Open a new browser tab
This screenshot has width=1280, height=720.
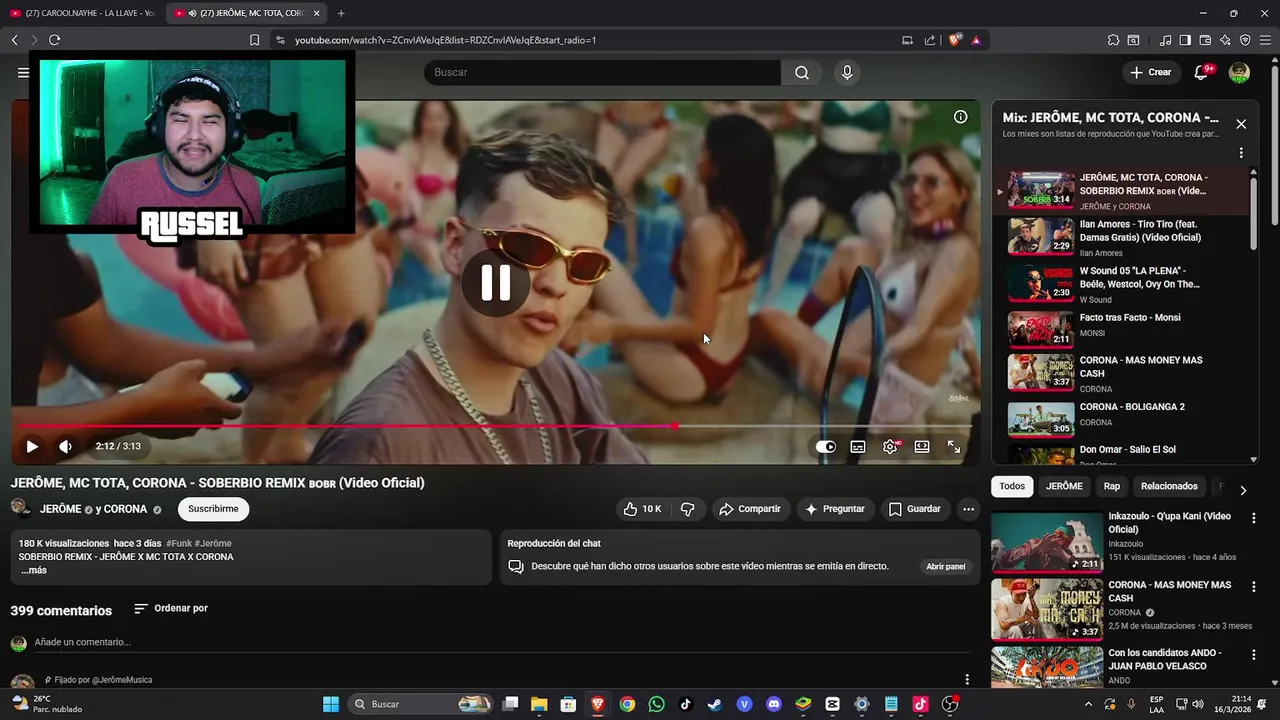tap(341, 13)
